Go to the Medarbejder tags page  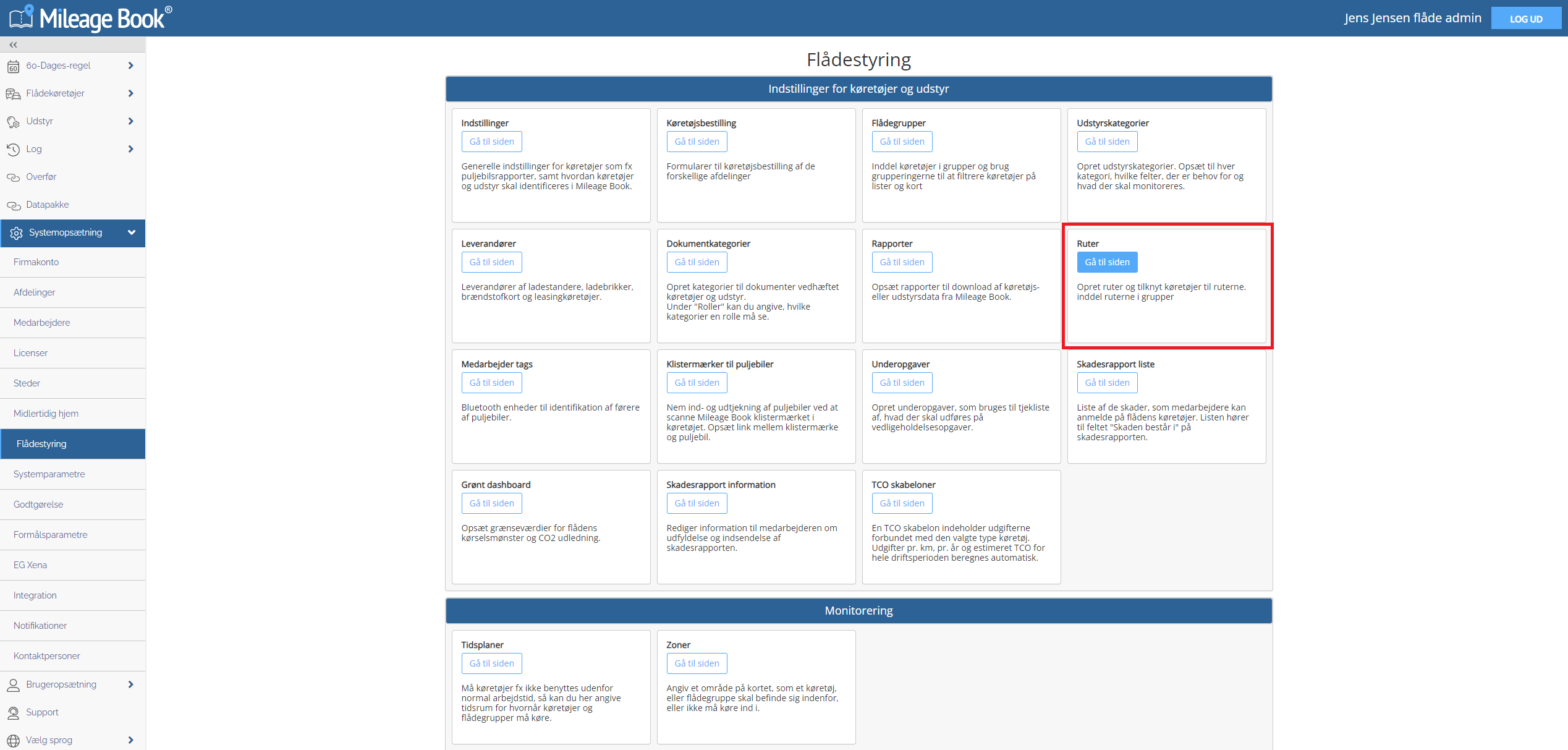click(x=491, y=383)
